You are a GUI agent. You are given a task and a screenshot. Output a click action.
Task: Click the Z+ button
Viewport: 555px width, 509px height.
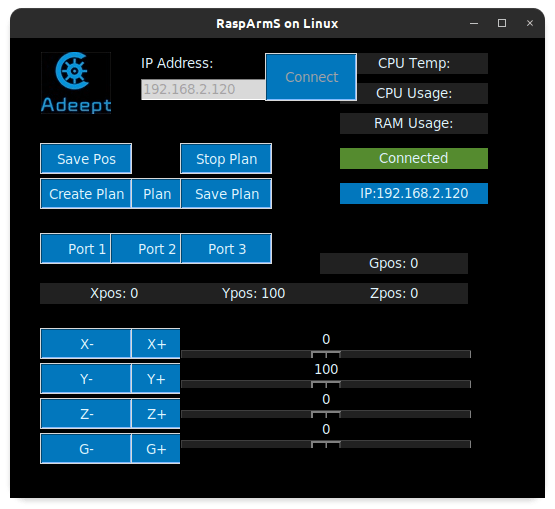pyautogui.click(x=156, y=414)
